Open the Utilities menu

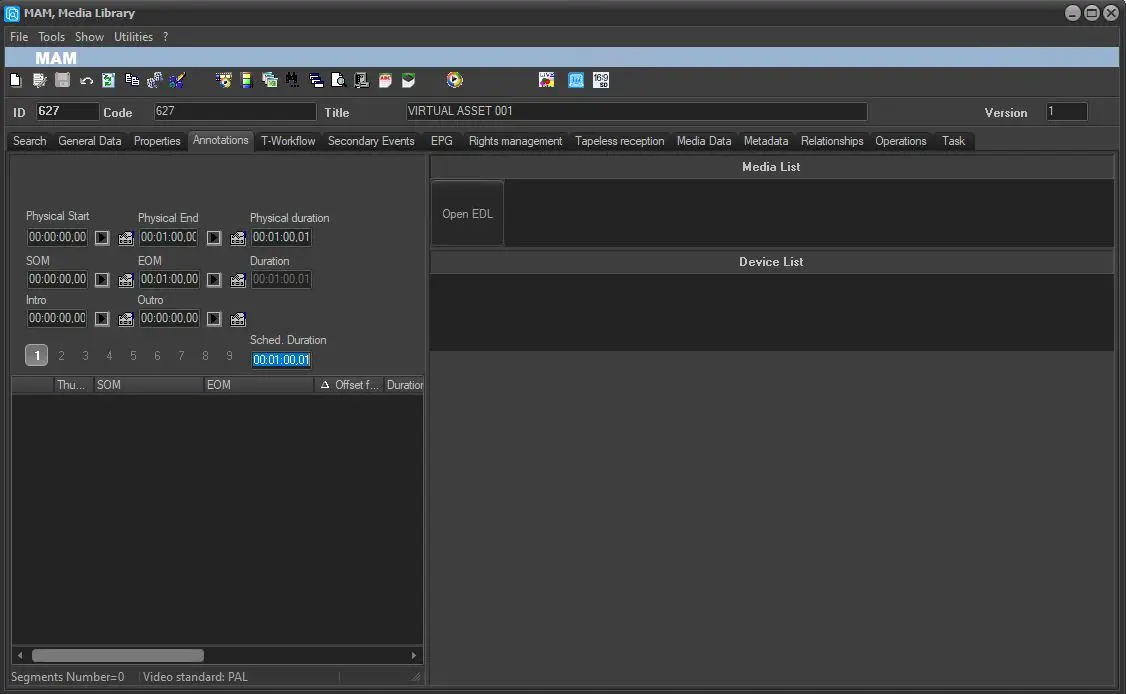click(x=133, y=37)
